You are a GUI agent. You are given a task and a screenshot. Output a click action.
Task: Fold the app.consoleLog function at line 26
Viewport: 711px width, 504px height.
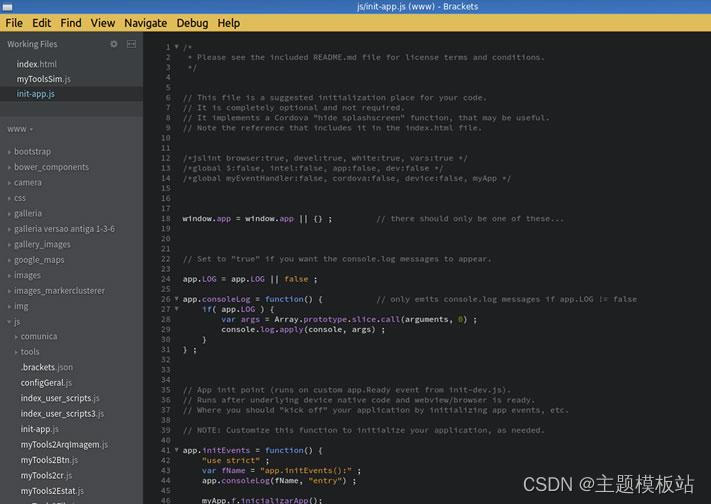pyautogui.click(x=176, y=299)
